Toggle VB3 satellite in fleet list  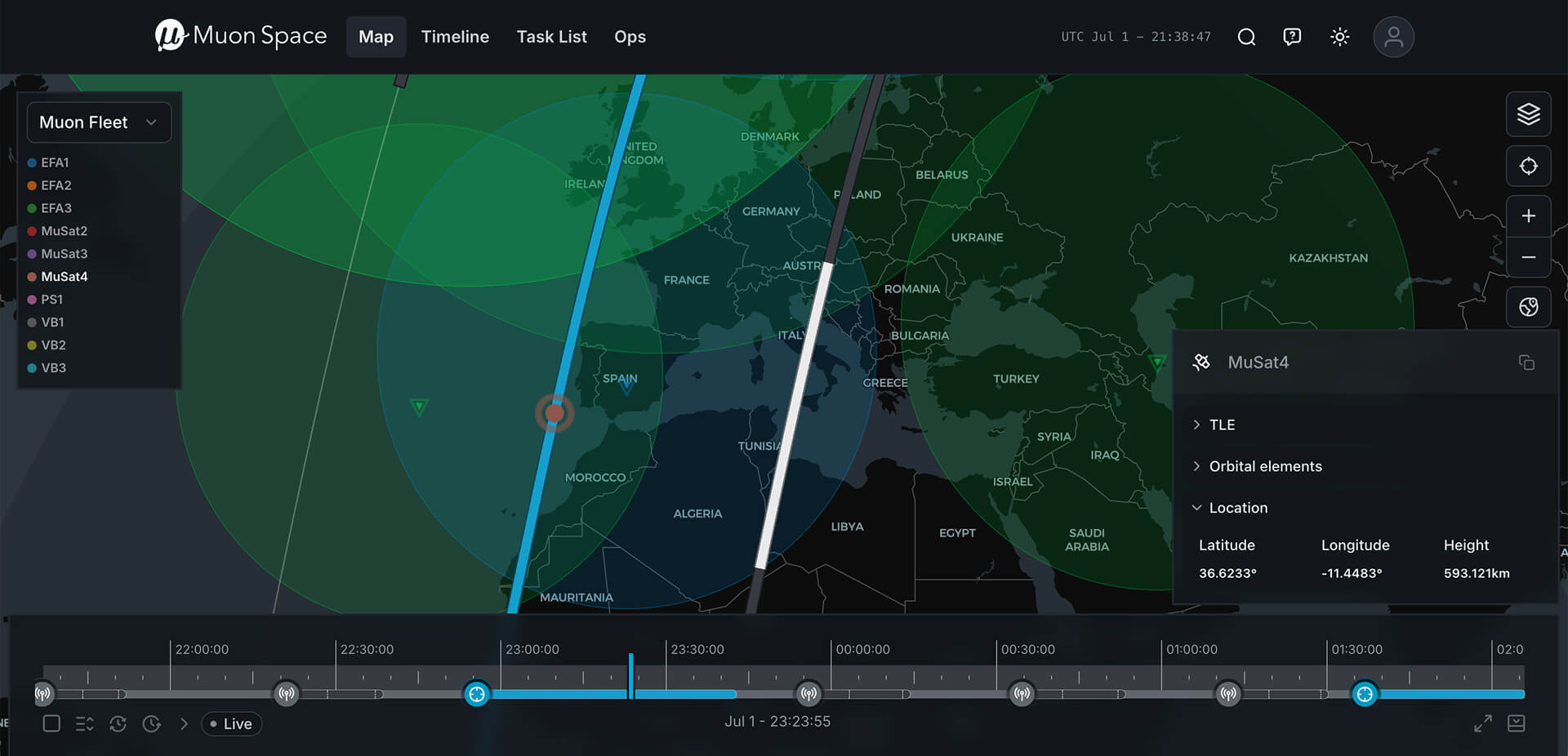click(x=47, y=368)
